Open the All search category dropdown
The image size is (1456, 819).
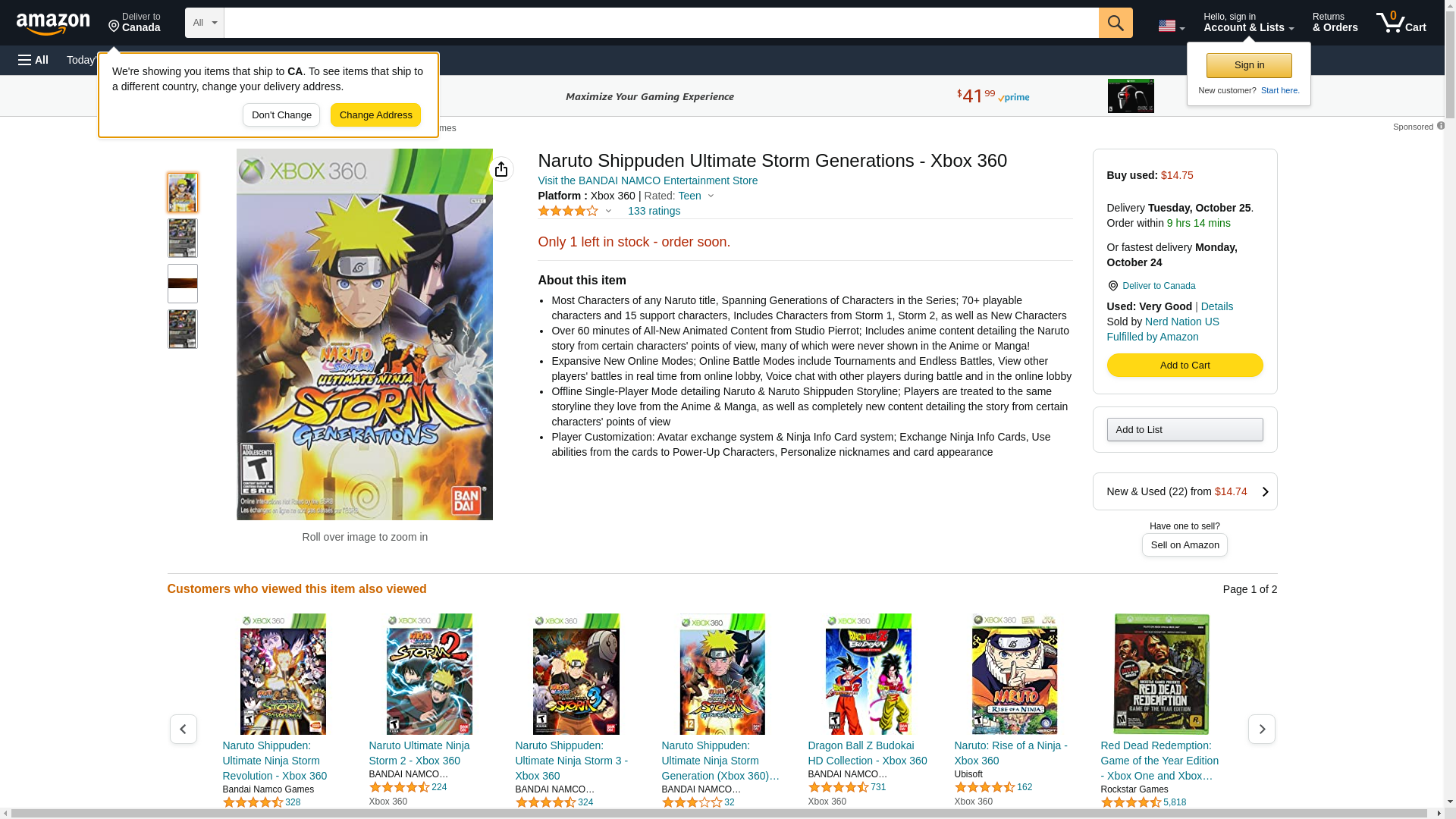click(204, 23)
